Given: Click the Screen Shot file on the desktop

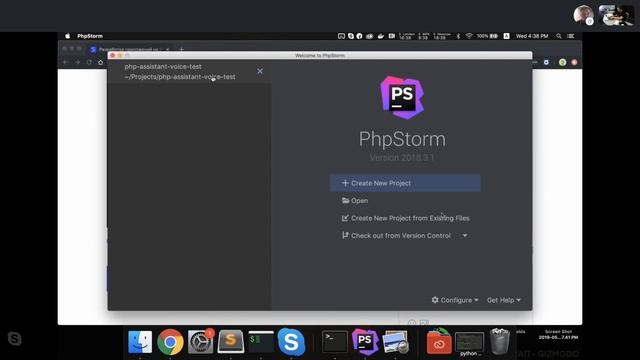Looking at the screenshot, I should [x=558, y=335].
